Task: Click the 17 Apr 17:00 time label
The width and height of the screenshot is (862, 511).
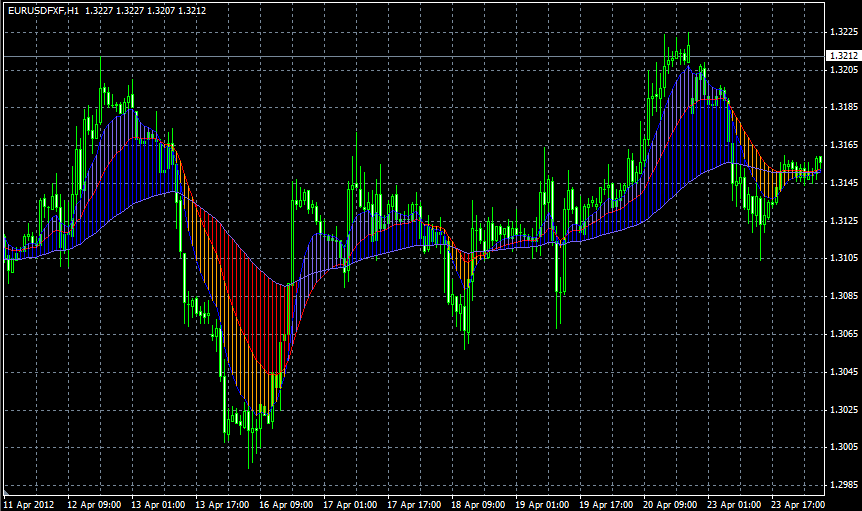Action: coord(414,504)
